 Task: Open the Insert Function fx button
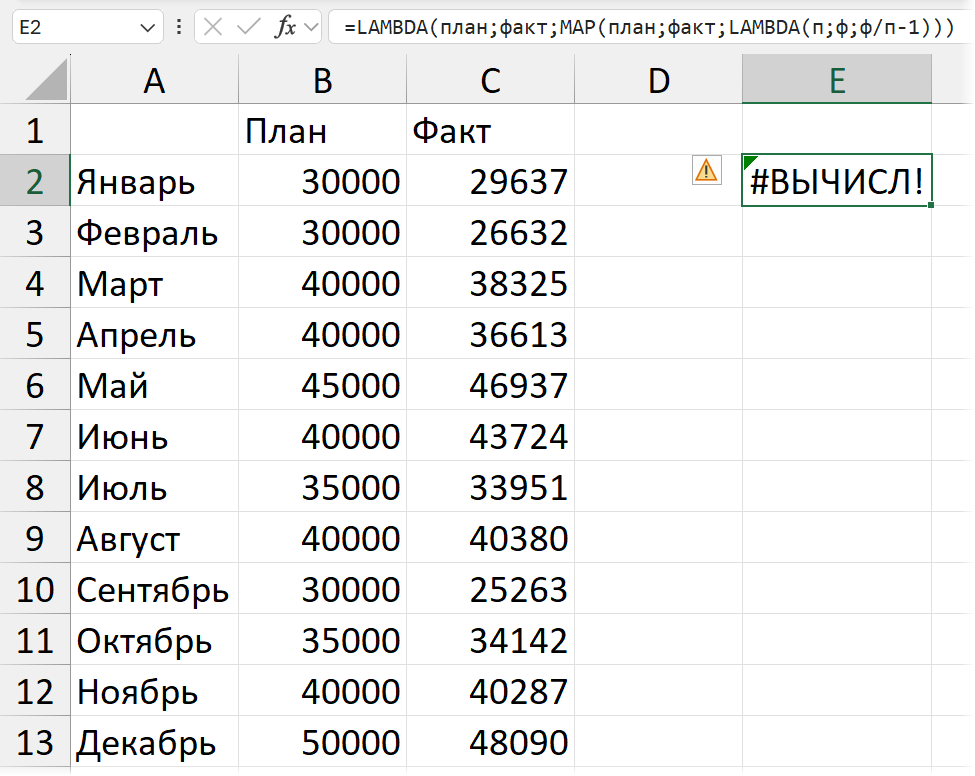click(285, 27)
